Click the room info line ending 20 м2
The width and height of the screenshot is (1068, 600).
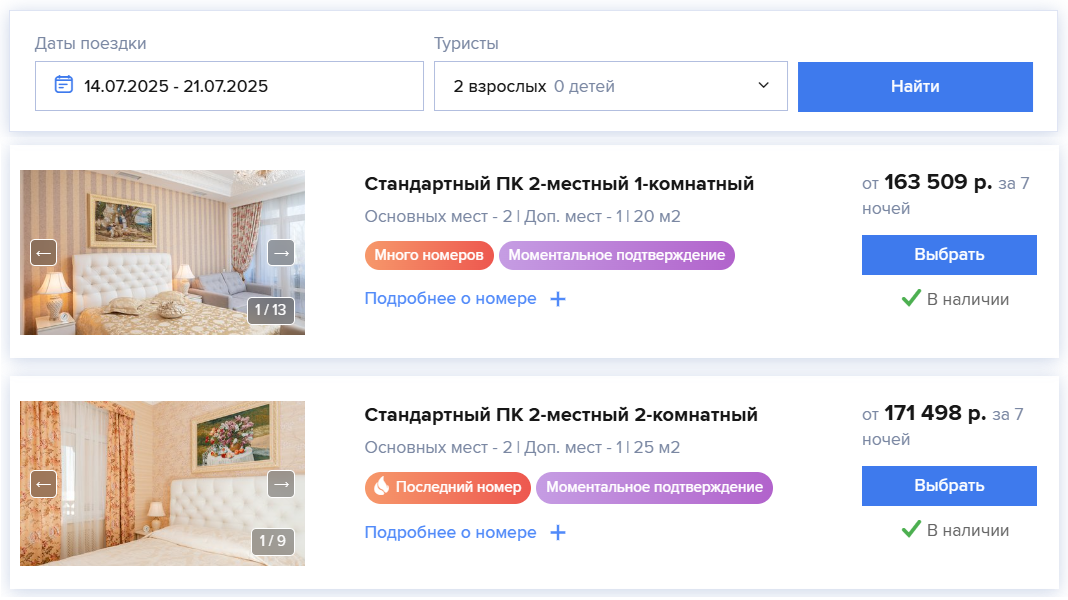tap(522, 217)
